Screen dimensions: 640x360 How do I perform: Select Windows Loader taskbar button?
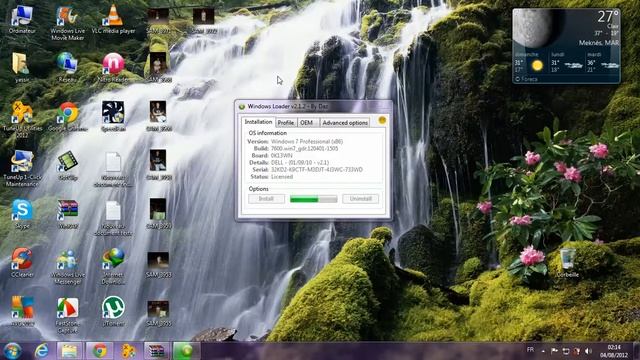pos(186,351)
